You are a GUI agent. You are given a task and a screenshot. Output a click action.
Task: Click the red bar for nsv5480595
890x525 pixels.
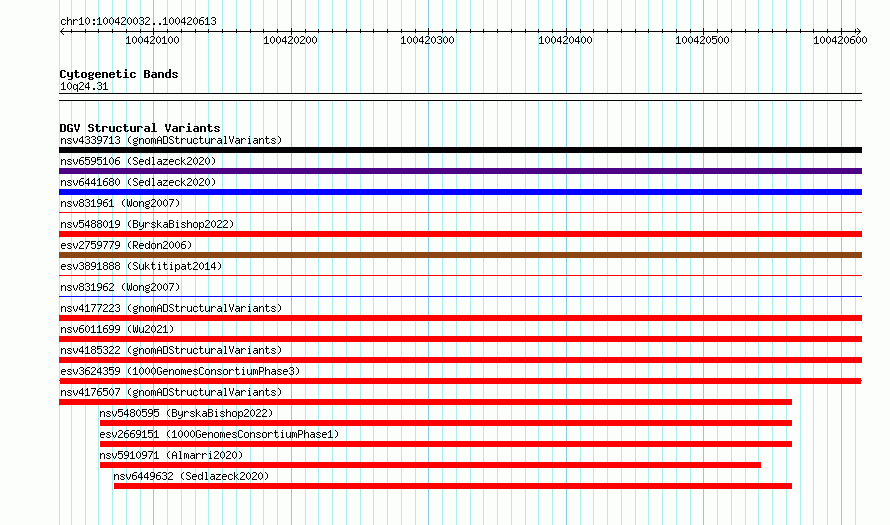click(446, 423)
